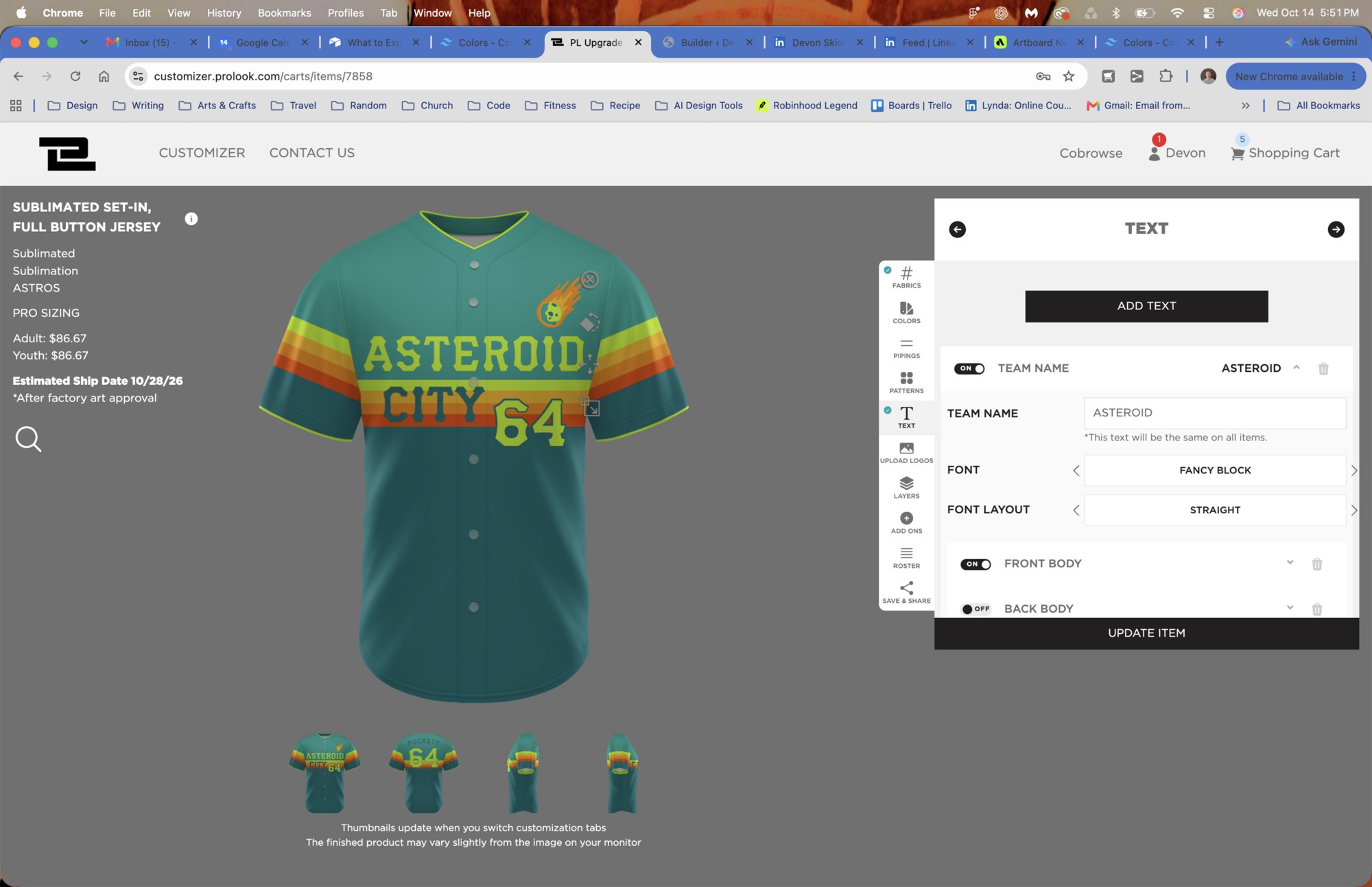This screenshot has width=1372, height=887.
Task: Open the Chrome Bookmarks menu
Action: point(284,13)
